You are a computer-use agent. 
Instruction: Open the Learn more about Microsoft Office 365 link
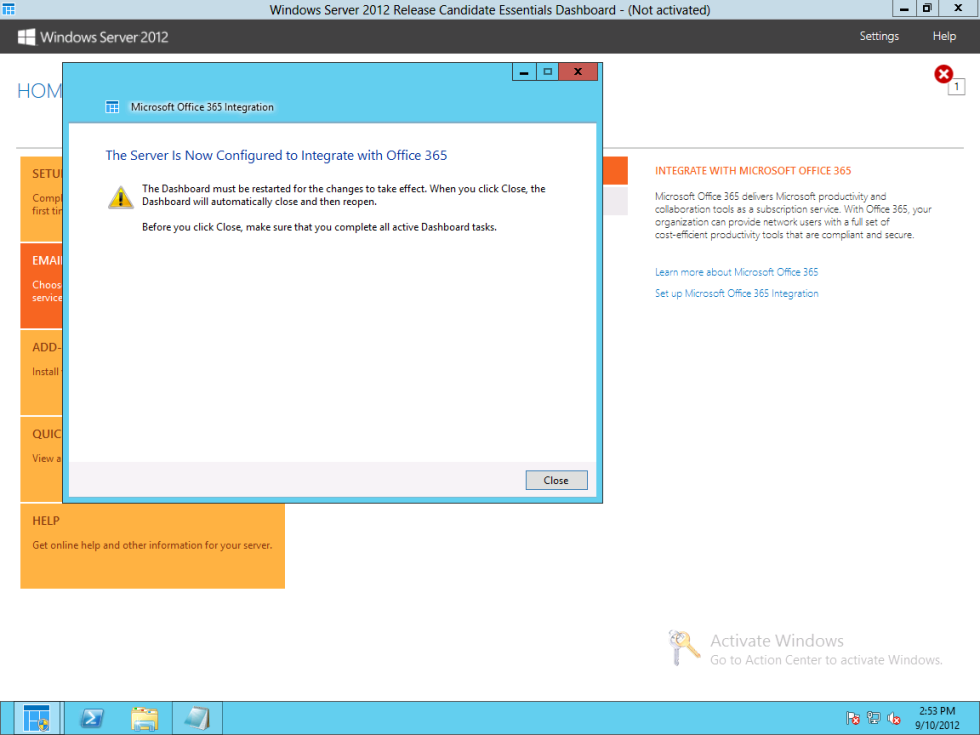coord(736,271)
